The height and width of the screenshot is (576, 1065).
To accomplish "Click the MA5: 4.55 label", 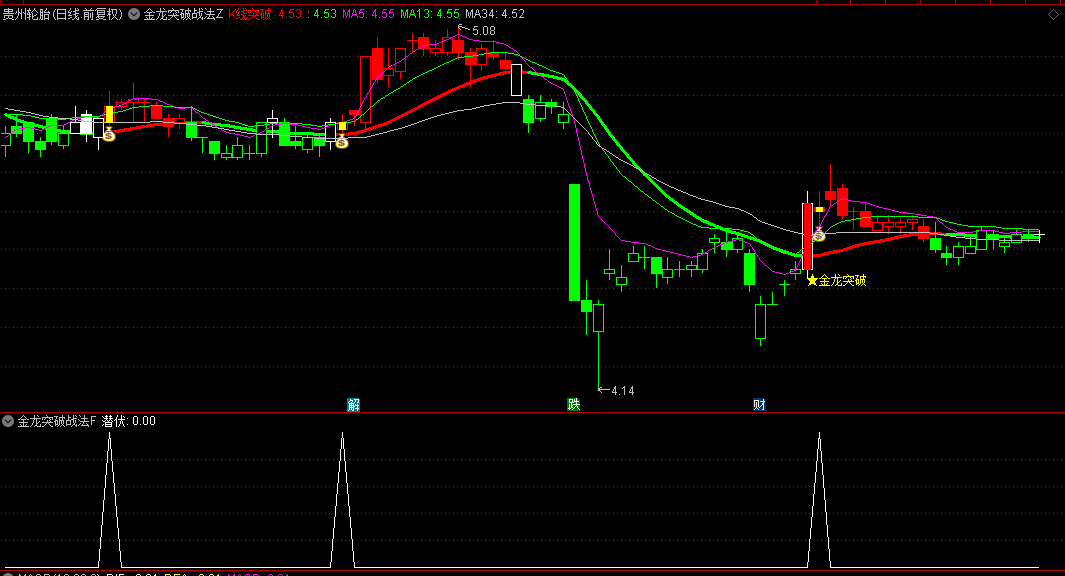I will click(368, 14).
